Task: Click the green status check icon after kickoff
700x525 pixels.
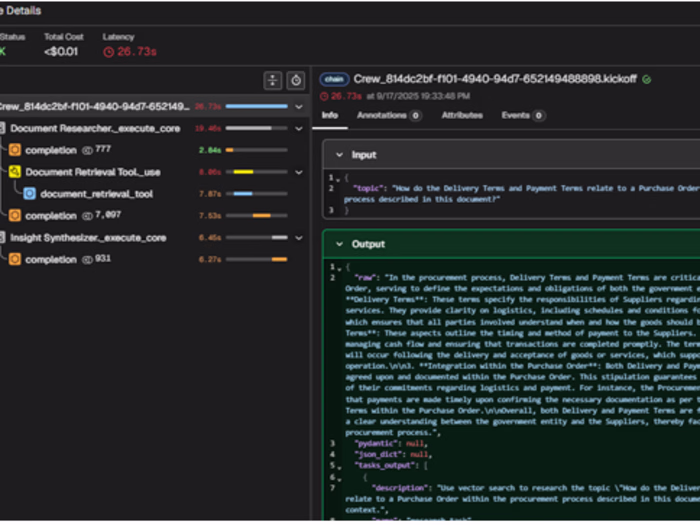Action: coord(646,79)
